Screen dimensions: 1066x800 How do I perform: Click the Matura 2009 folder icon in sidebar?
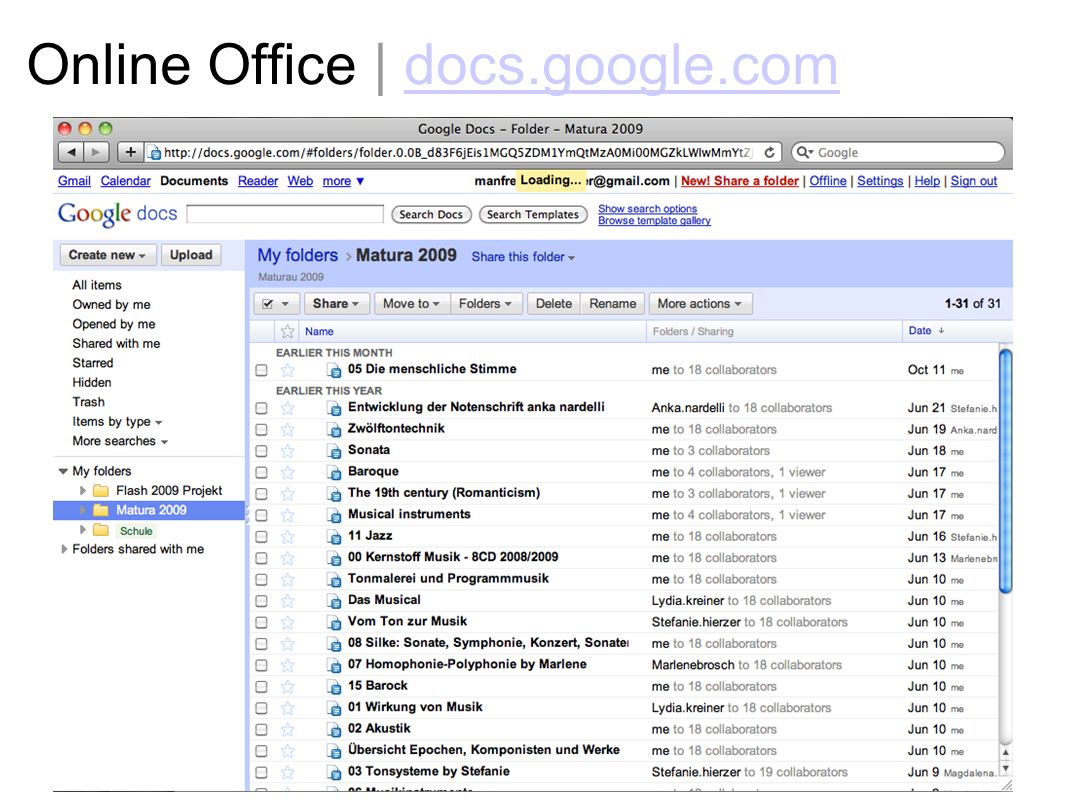point(101,510)
